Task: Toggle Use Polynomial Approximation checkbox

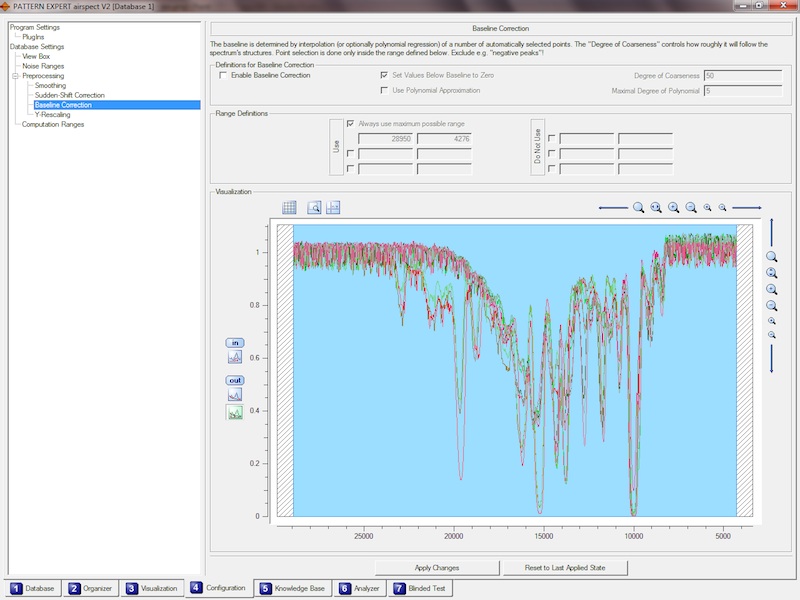Action: coord(384,90)
